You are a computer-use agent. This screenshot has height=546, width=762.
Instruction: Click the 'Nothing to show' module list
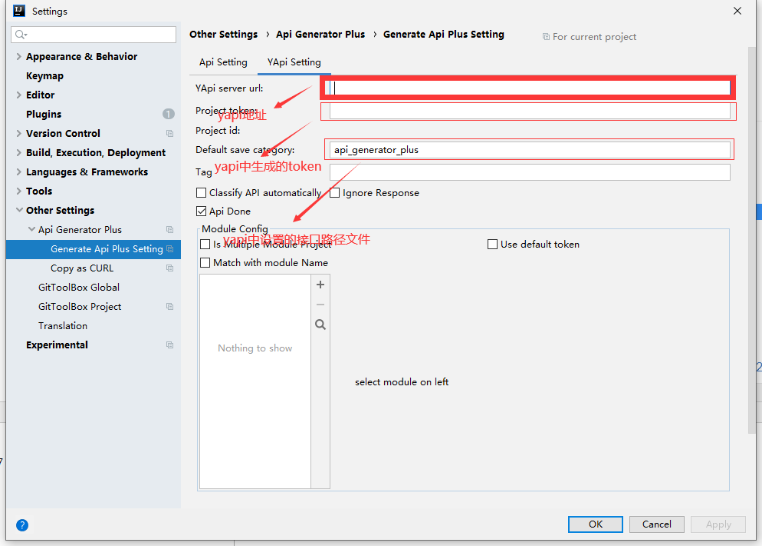coord(255,381)
